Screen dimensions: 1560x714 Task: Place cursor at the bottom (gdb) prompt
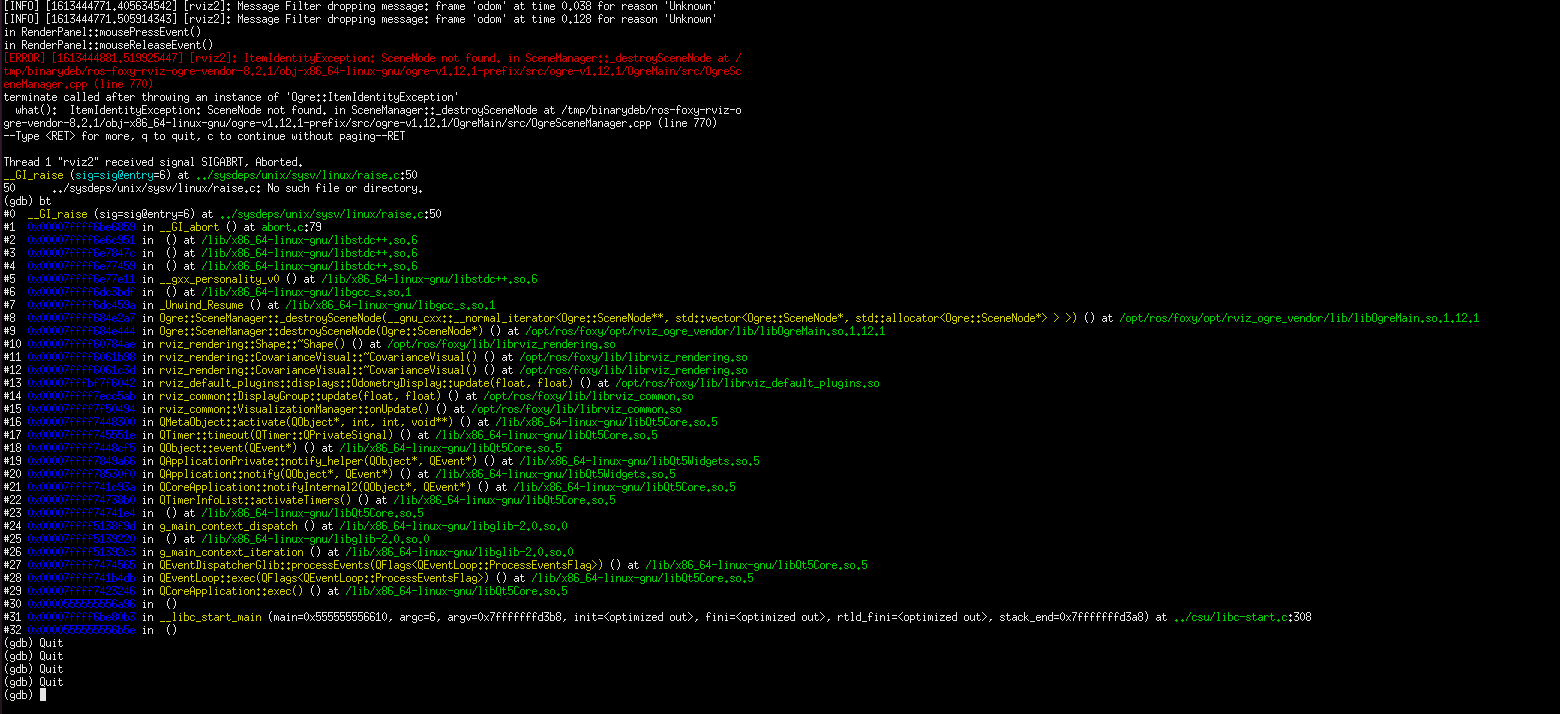(40, 694)
